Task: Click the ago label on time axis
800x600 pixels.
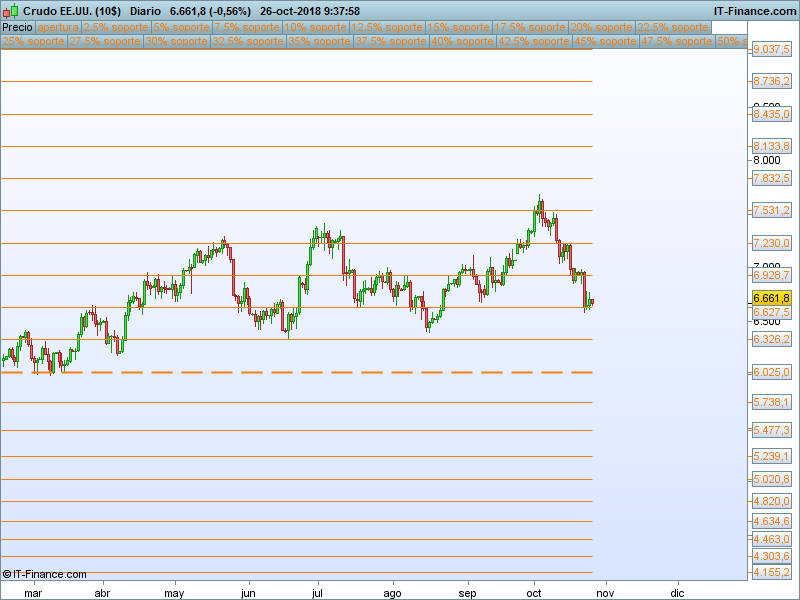Action: pos(392,593)
